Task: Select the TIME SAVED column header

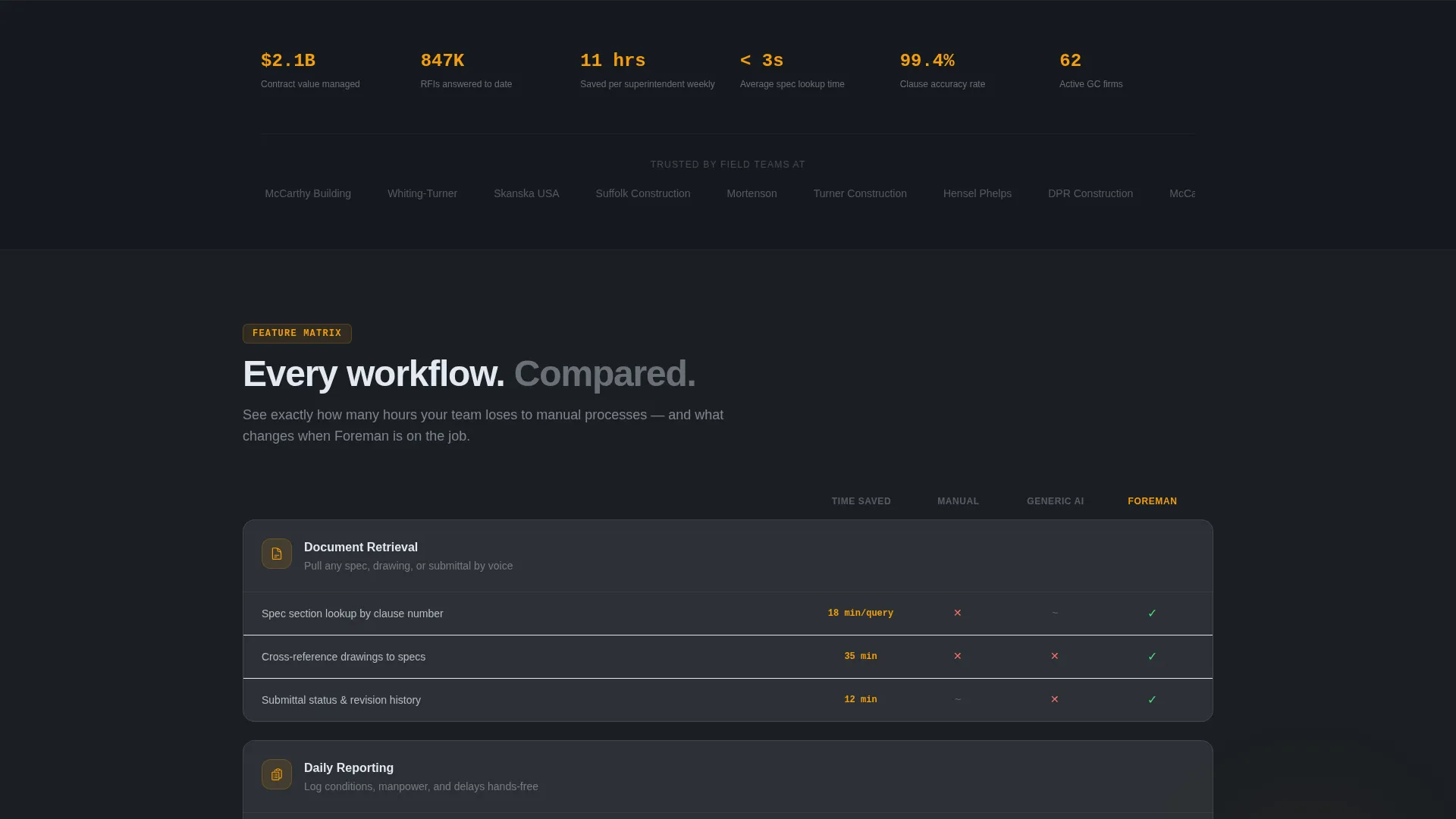Action: coord(861,501)
